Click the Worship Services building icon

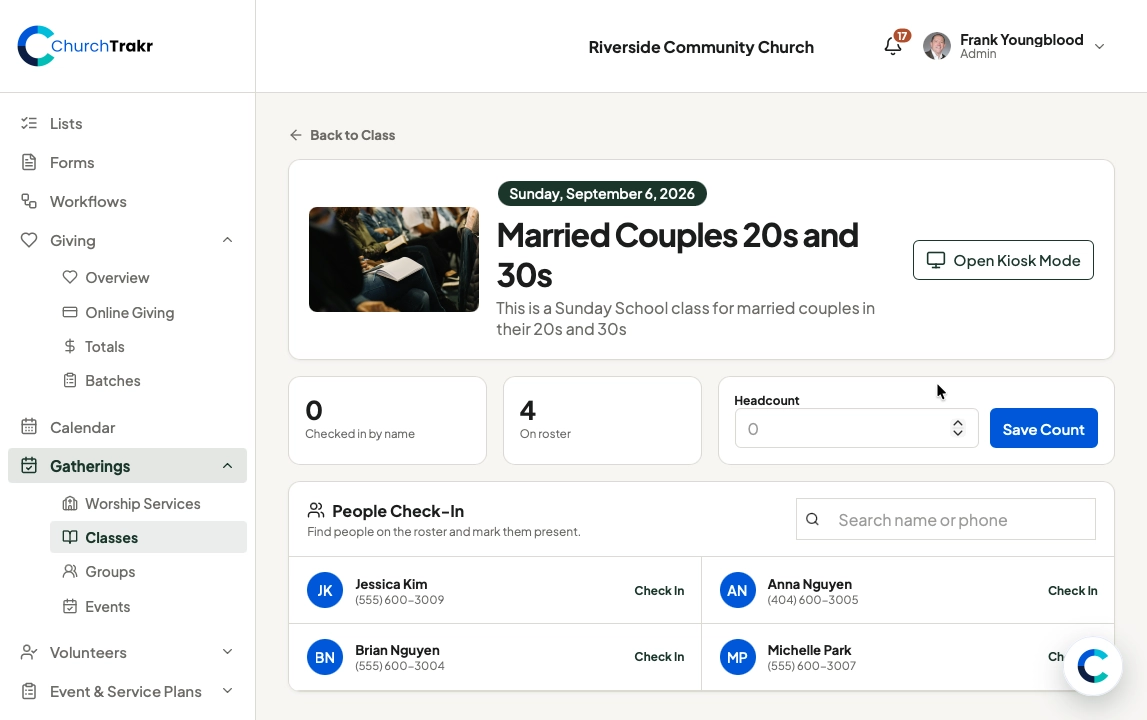pos(69,503)
